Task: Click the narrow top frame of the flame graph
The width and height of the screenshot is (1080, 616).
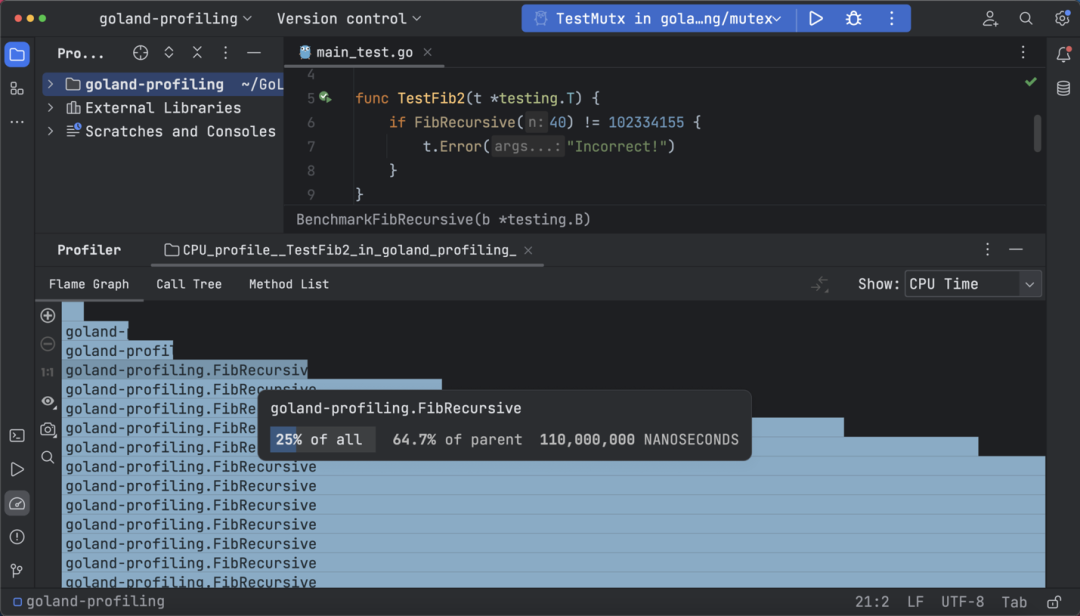Action: pos(73,311)
